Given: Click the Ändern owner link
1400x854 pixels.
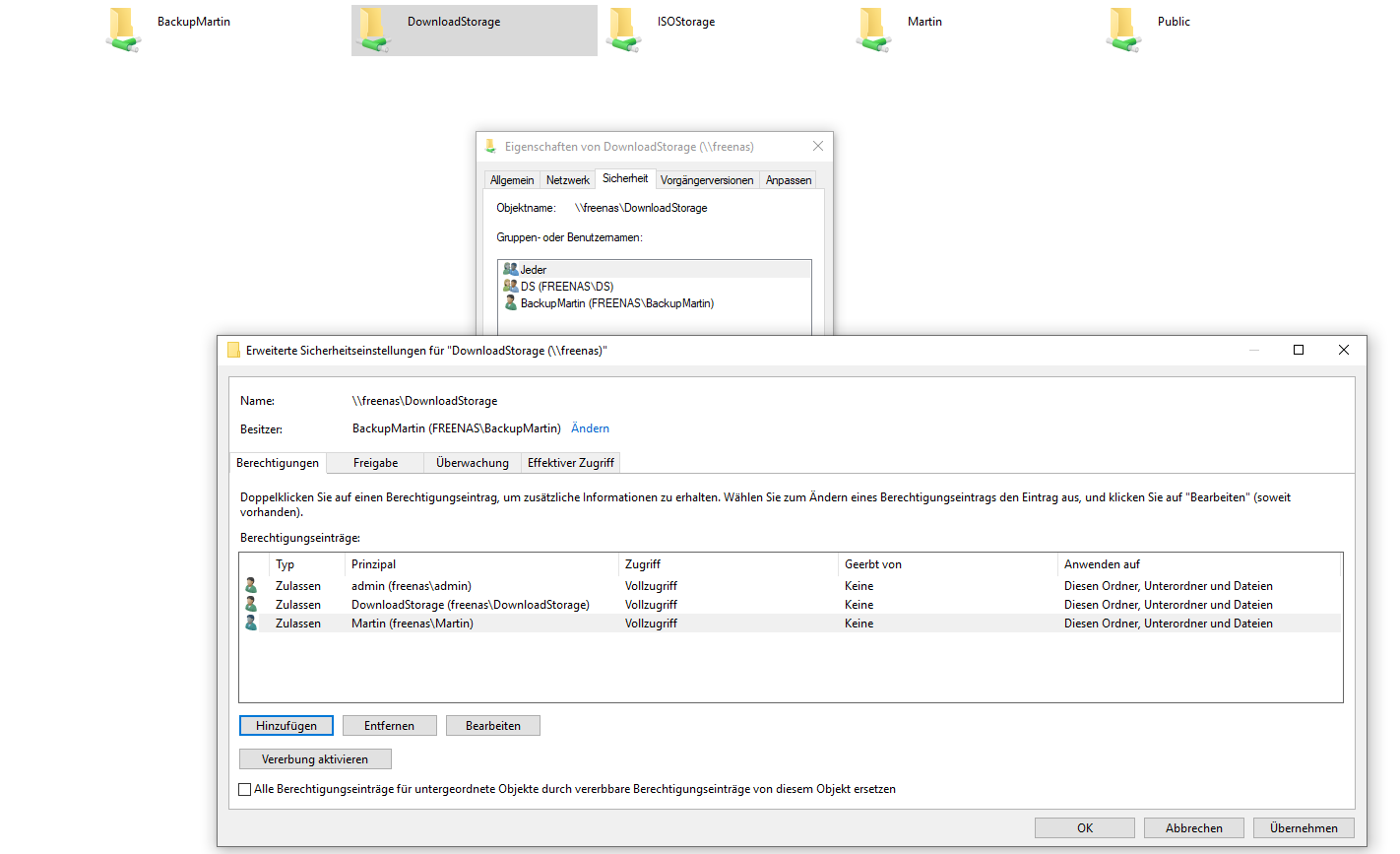Looking at the screenshot, I should click(x=590, y=428).
